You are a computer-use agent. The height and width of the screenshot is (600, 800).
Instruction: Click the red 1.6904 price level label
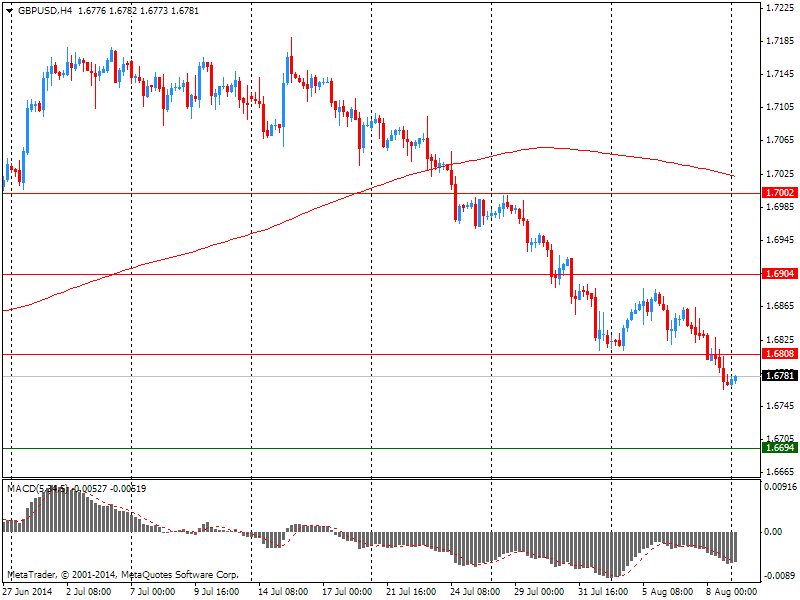coord(780,273)
